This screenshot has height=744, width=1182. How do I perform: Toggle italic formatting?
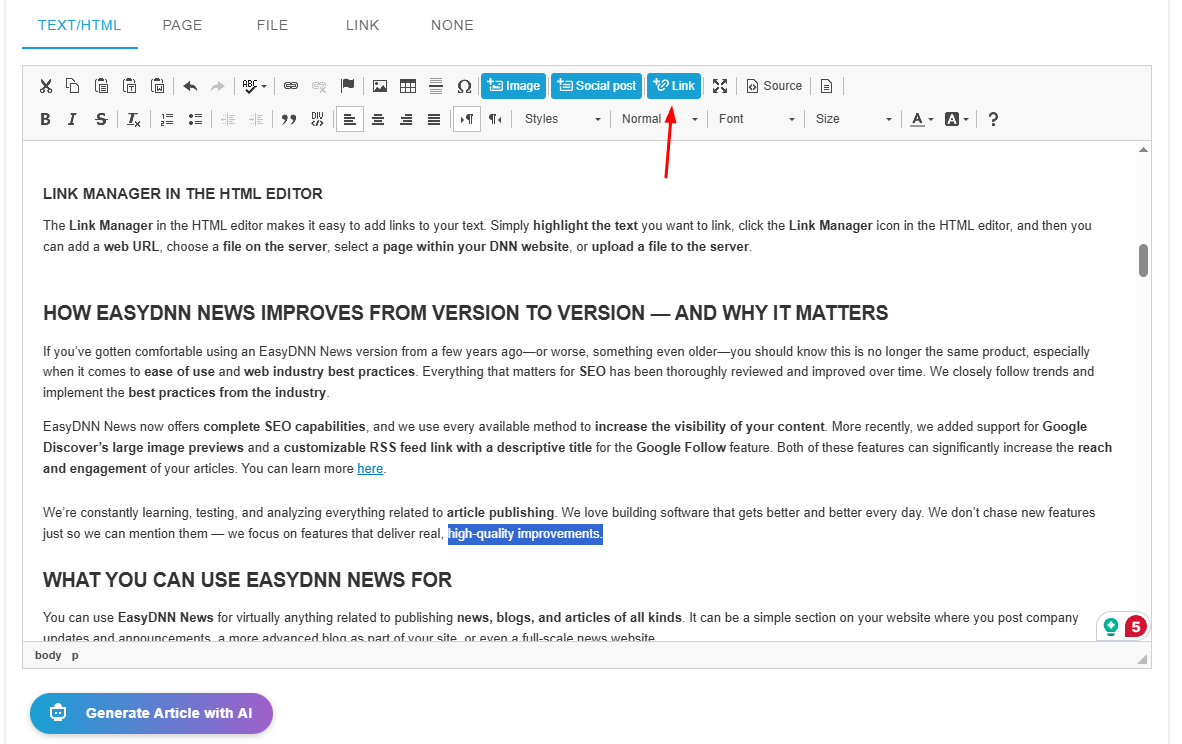pyautogui.click(x=72, y=119)
